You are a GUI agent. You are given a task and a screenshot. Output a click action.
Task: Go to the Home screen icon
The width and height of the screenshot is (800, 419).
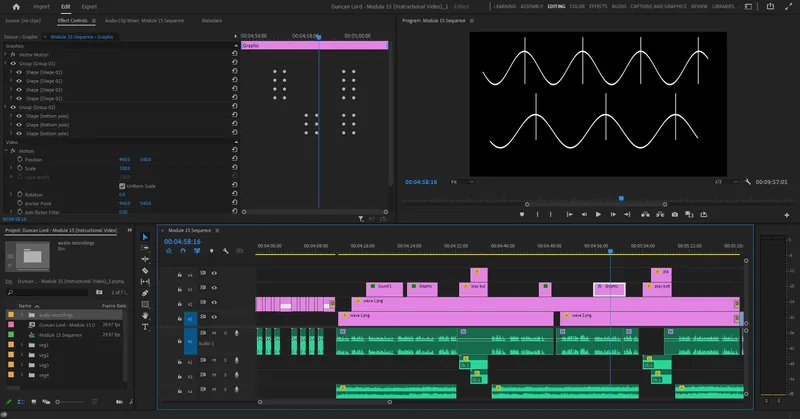point(16,7)
